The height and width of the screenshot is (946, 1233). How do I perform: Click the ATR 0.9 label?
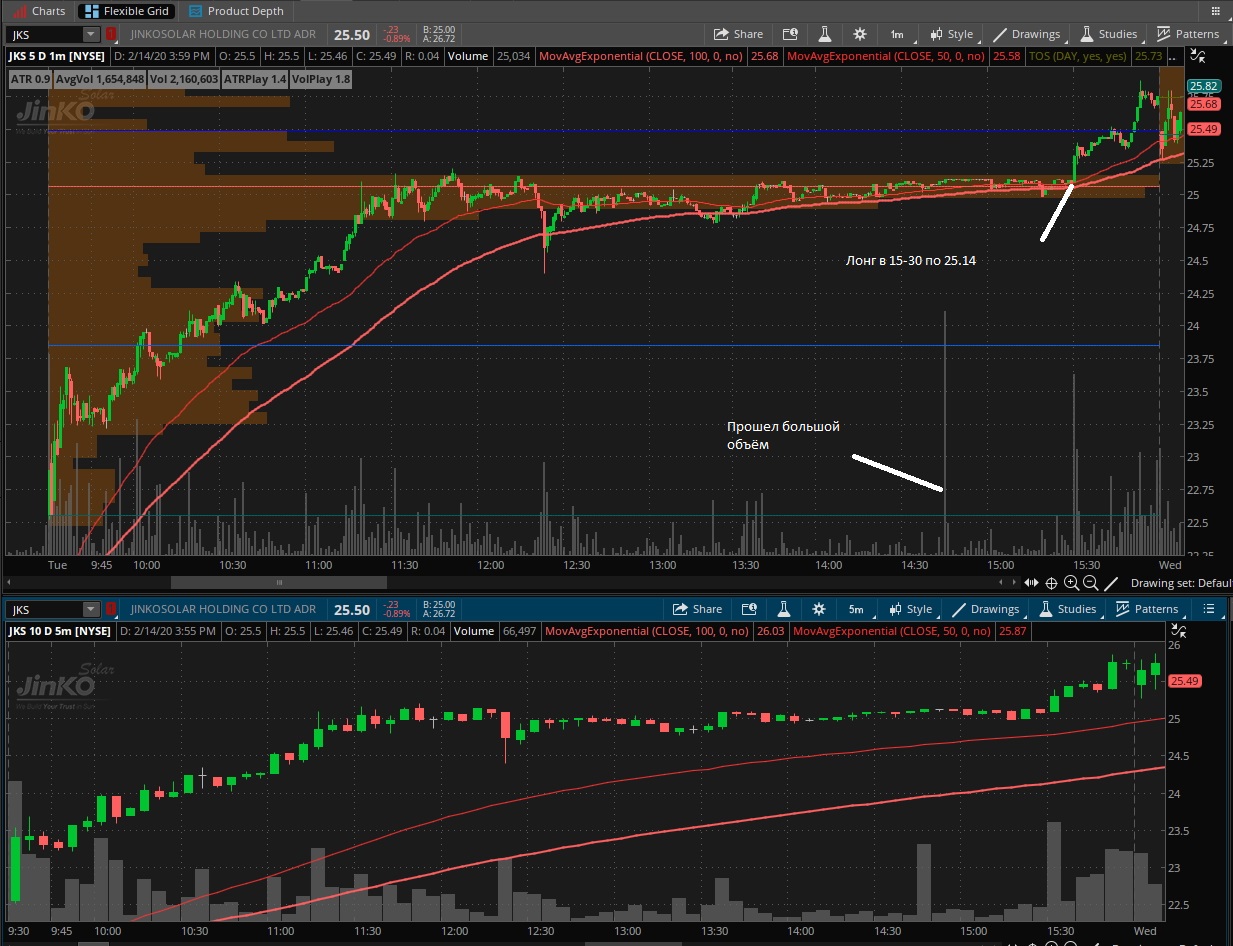(x=29, y=78)
